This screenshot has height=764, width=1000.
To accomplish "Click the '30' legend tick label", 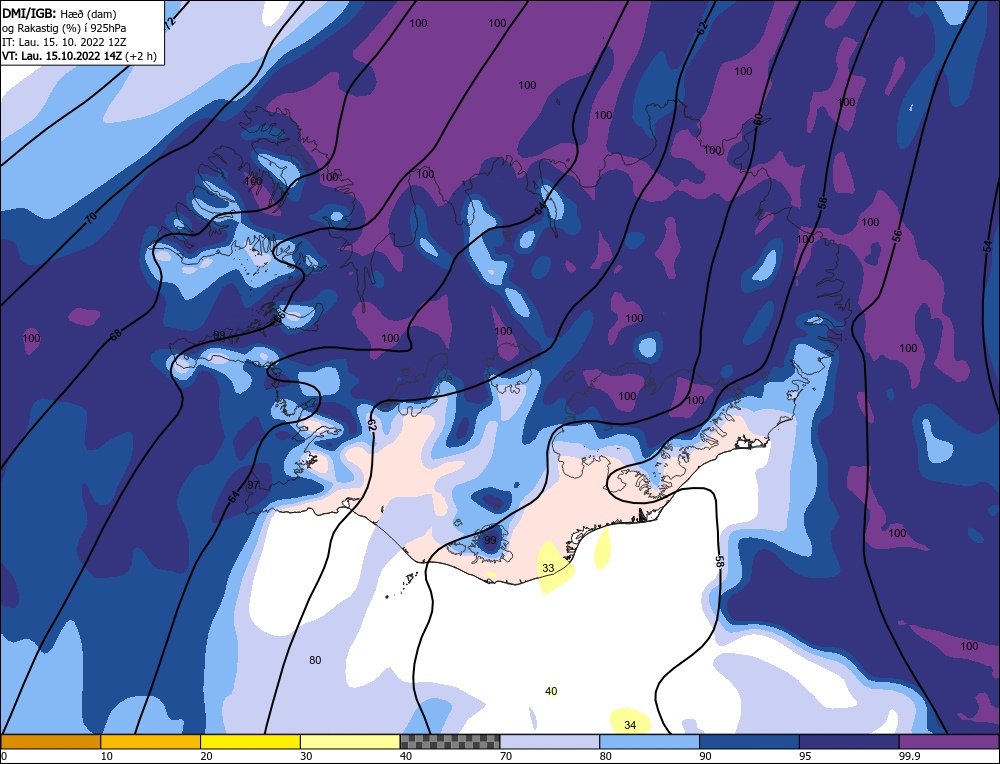I will coord(306,757).
